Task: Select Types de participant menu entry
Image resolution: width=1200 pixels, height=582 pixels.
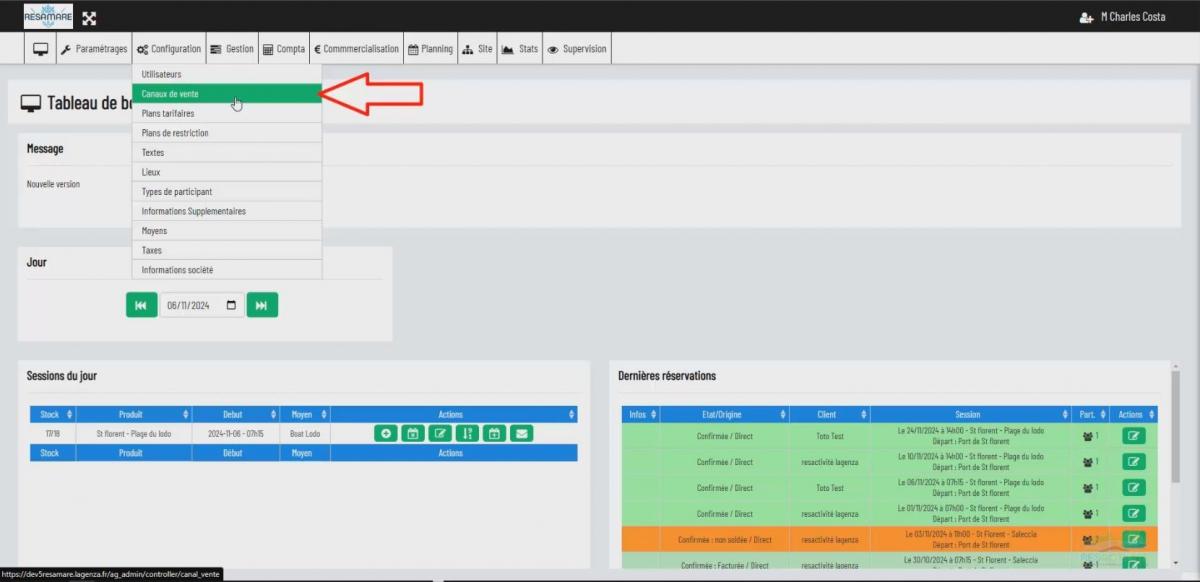Action: (x=227, y=192)
